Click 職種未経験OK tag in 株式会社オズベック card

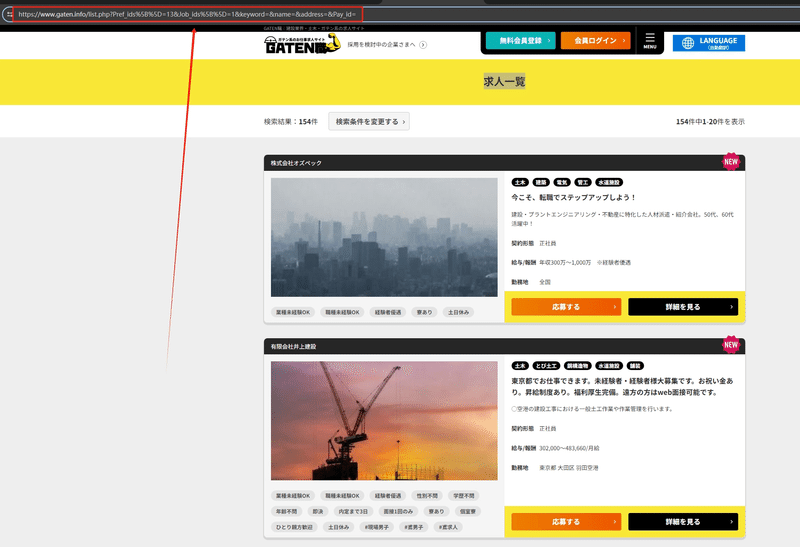[342, 312]
